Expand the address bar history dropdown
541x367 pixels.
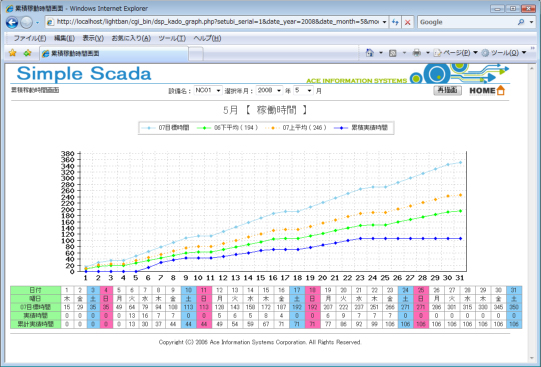pos(384,22)
